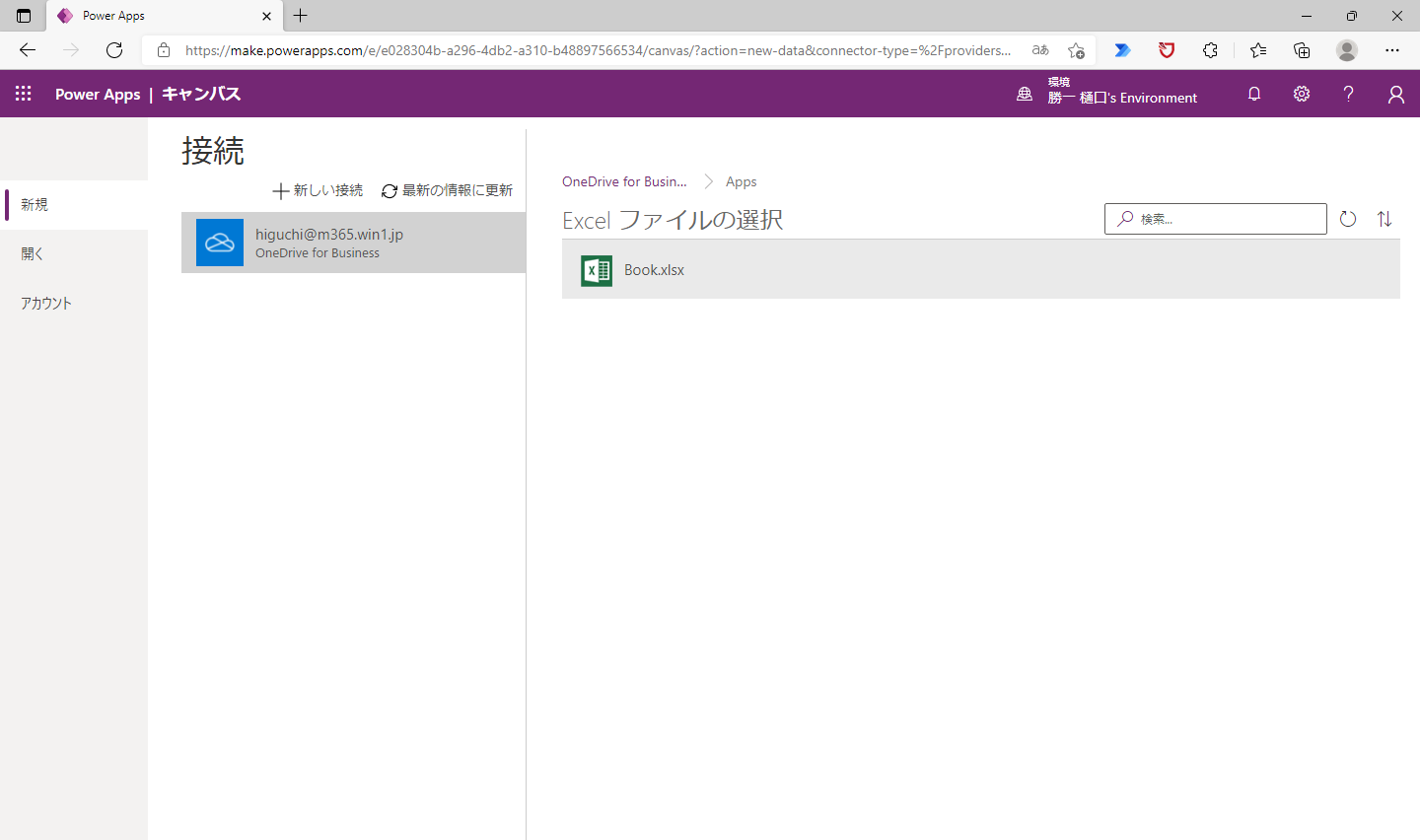Image resolution: width=1420 pixels, height=840 pixels.
Task: Open the browser extensions puzzle icon
Action: [x=1210, y=50]
